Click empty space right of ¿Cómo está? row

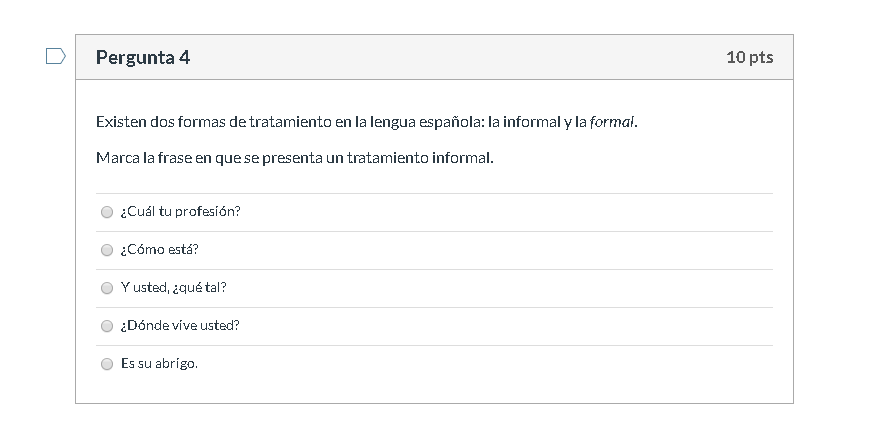click(x=500, y=250)
